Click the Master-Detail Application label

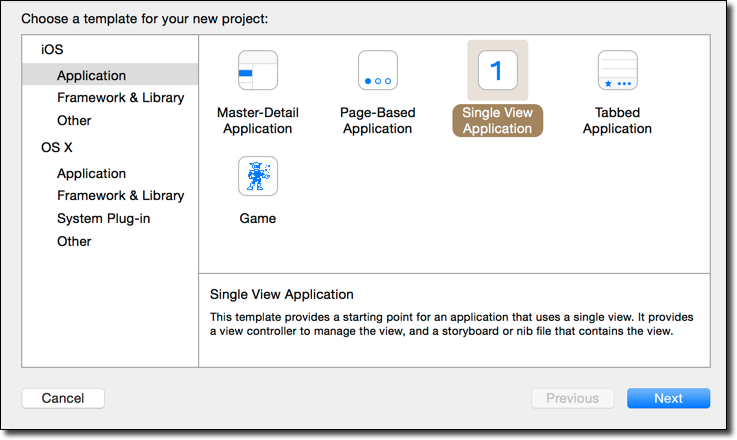coord(258,120)
